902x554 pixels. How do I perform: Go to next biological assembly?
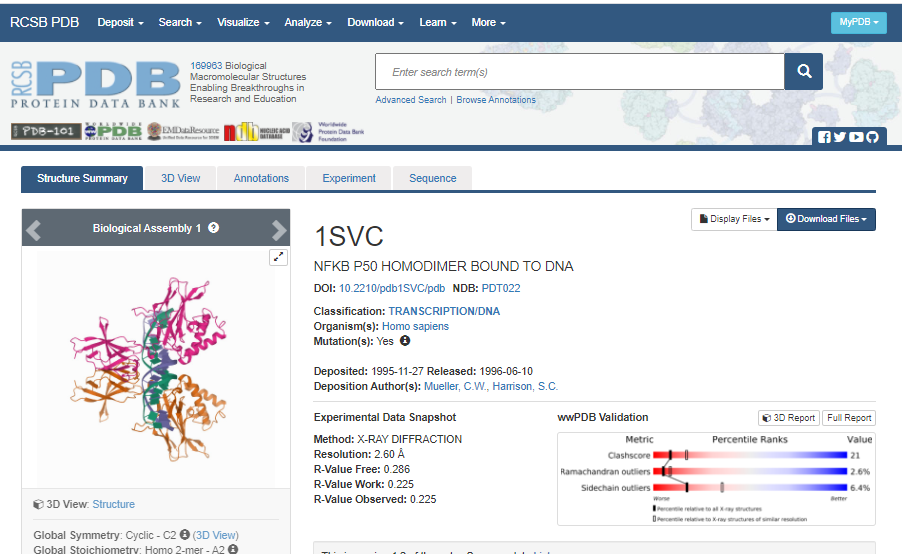point(279,229)
